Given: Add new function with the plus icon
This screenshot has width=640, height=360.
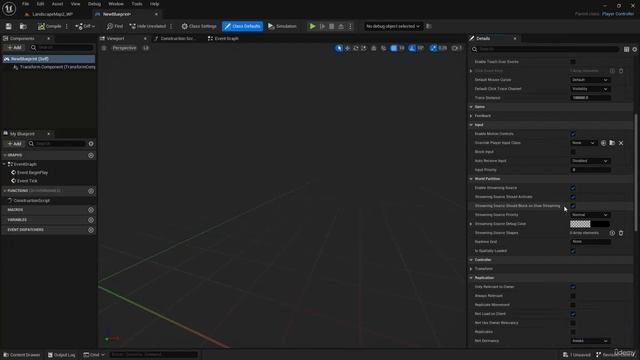Looking at the screenshot, I should [91, 191].
